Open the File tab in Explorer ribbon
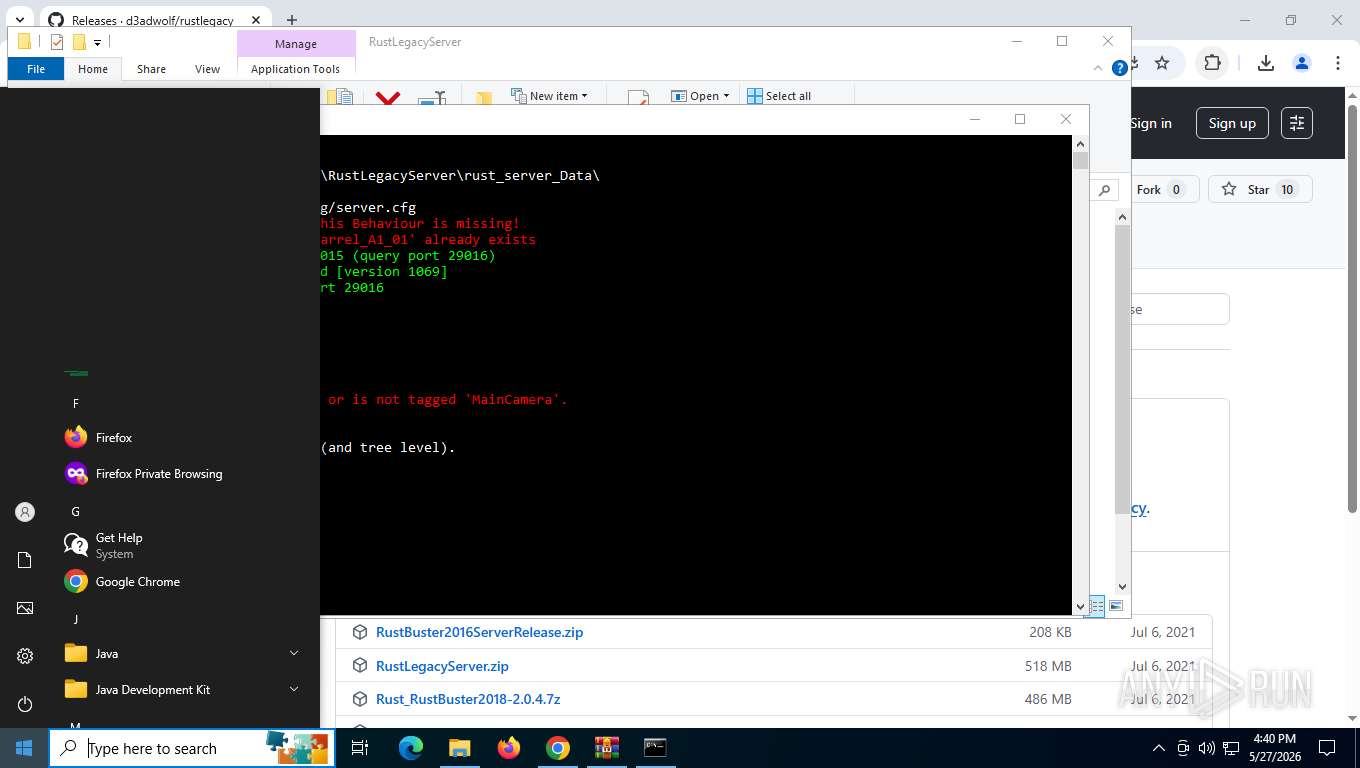The width and height of the screenshot is (1360, 768). tap(36, 69)
